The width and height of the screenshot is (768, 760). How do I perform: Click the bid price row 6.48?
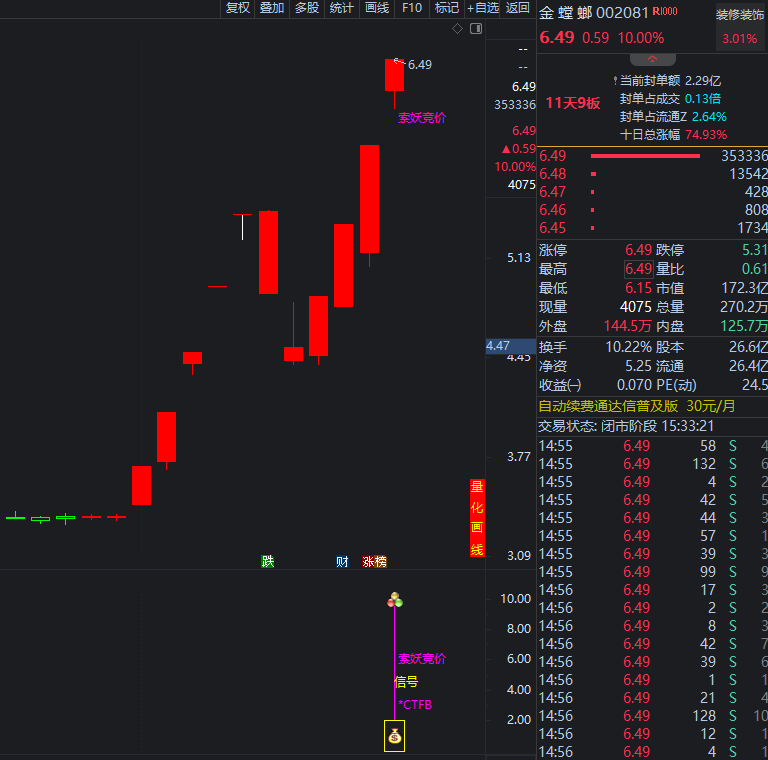652,174
